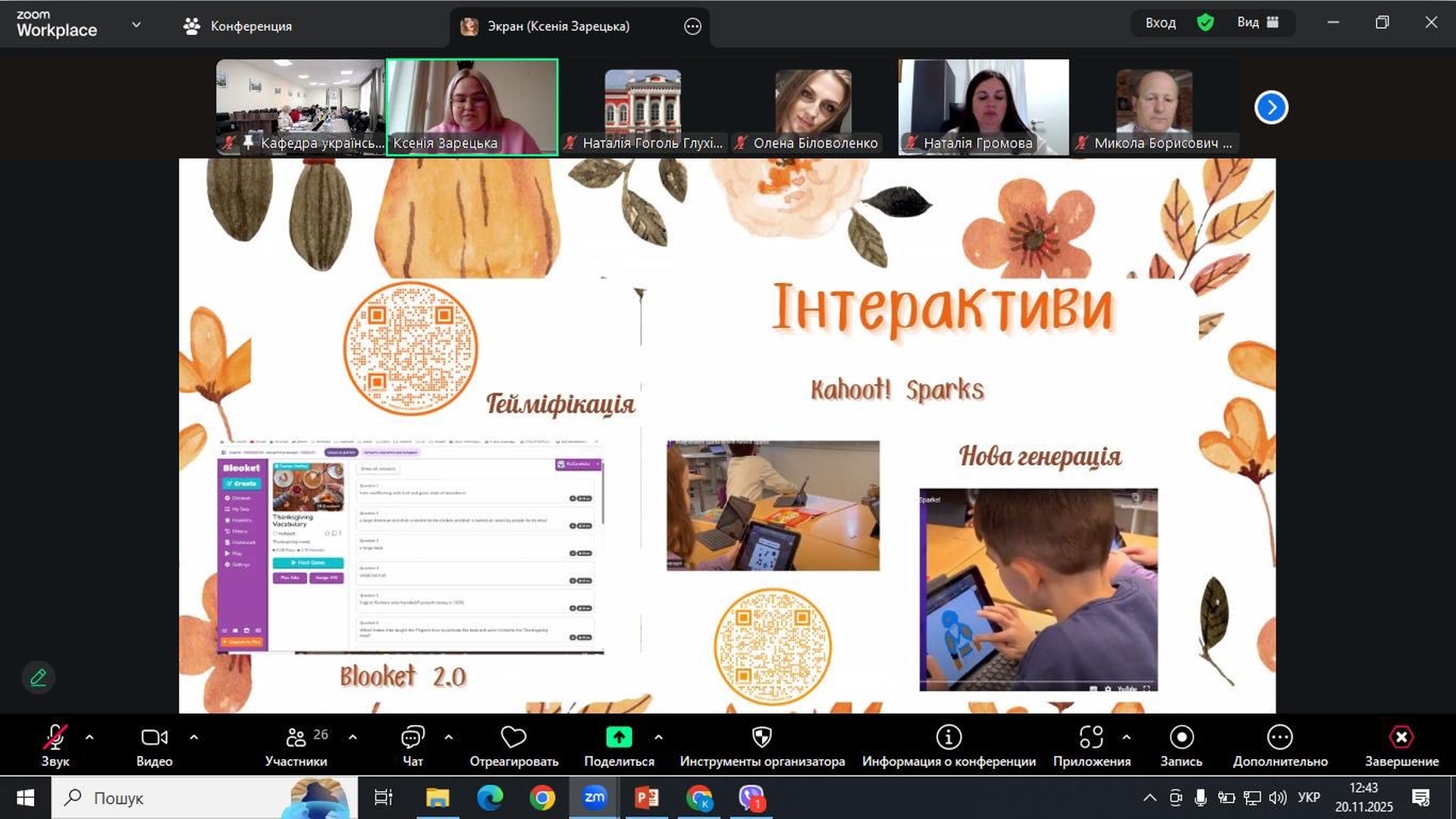Open the View layout button
The width and height of the screenshot is (1456, 819).
click(x=1257, y=23)
